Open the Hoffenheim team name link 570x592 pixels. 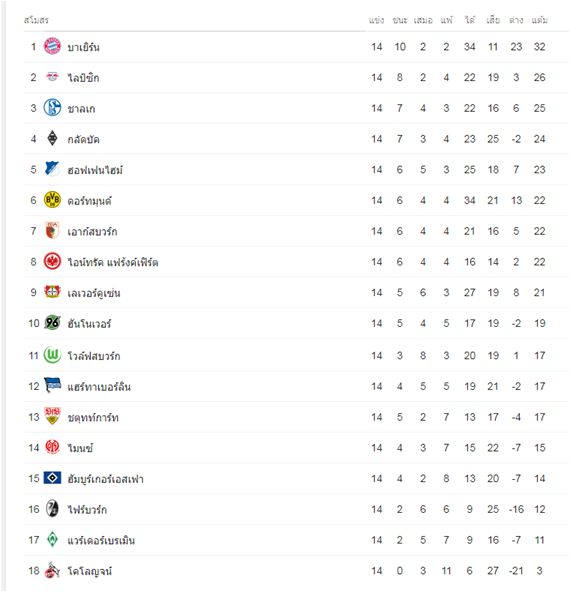tap(95, 170)
